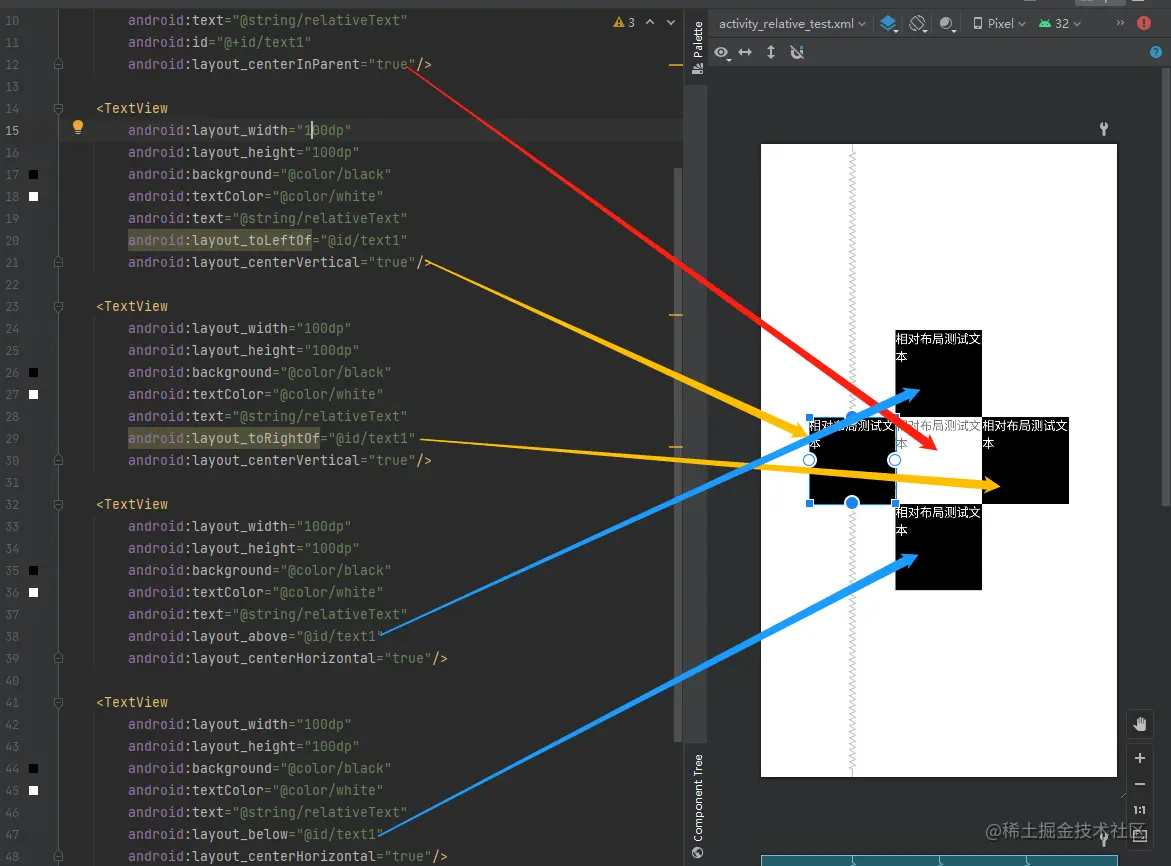Click the red error notification icon

click(1143, 23)
